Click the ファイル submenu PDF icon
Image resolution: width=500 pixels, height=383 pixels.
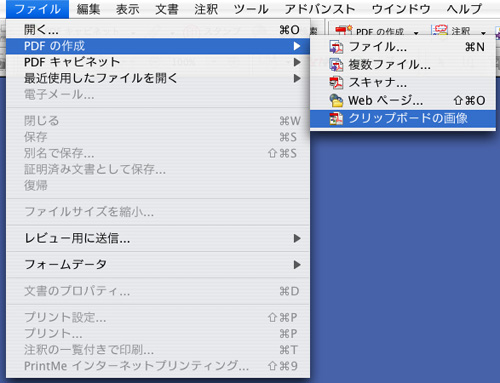(x=336, y=47)
